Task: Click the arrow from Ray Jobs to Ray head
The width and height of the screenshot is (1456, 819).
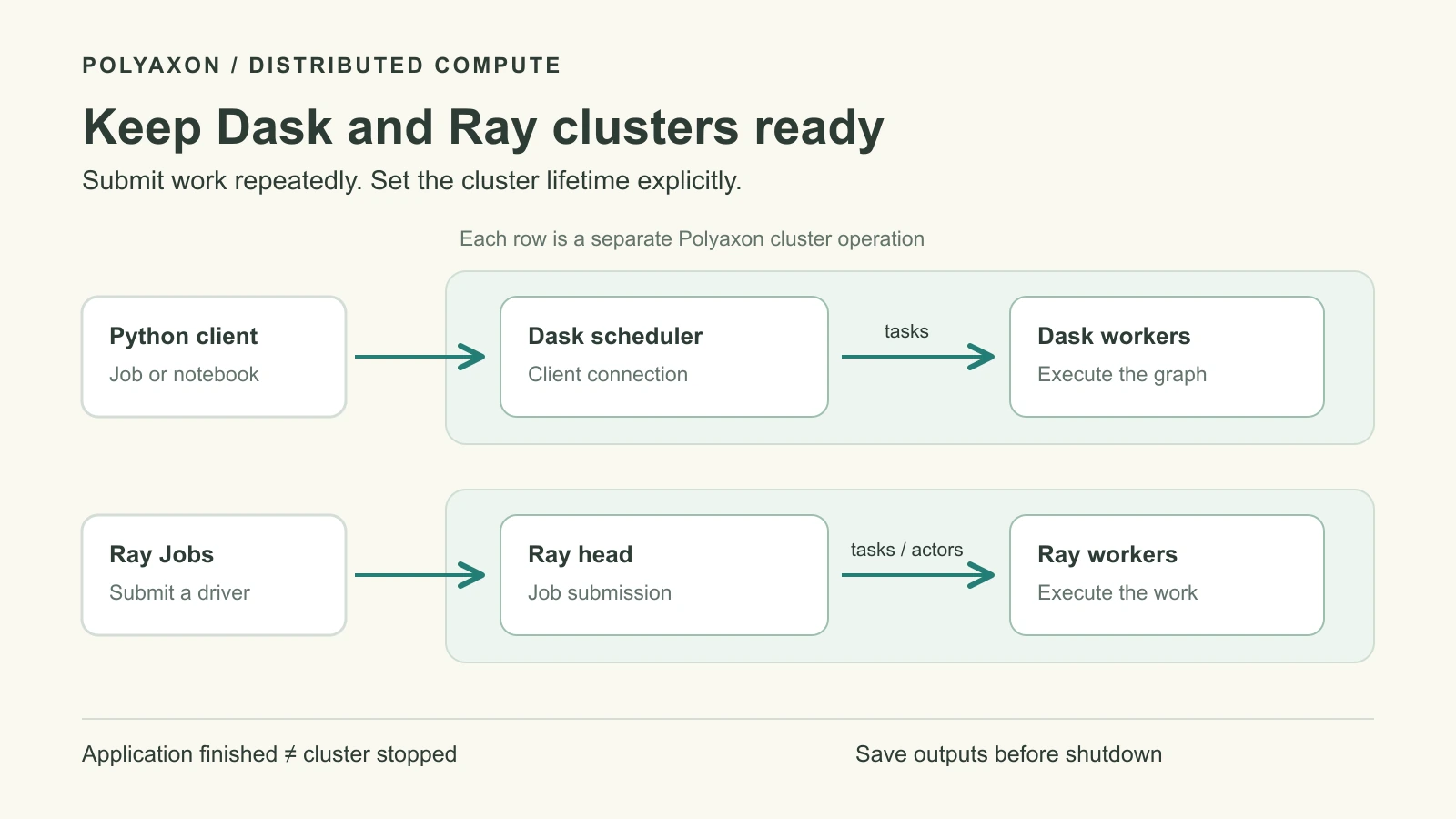Action: pyautogui.click(x=420, y=575)
